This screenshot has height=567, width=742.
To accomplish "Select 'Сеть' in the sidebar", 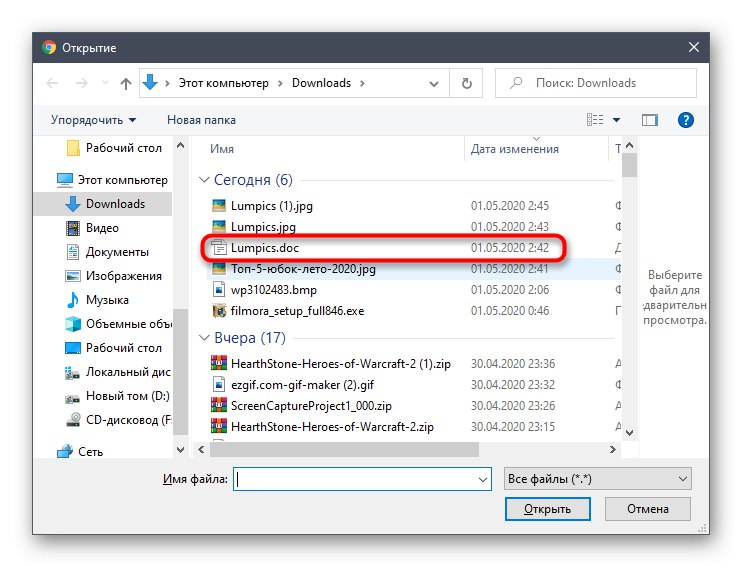I will point(80,452).
